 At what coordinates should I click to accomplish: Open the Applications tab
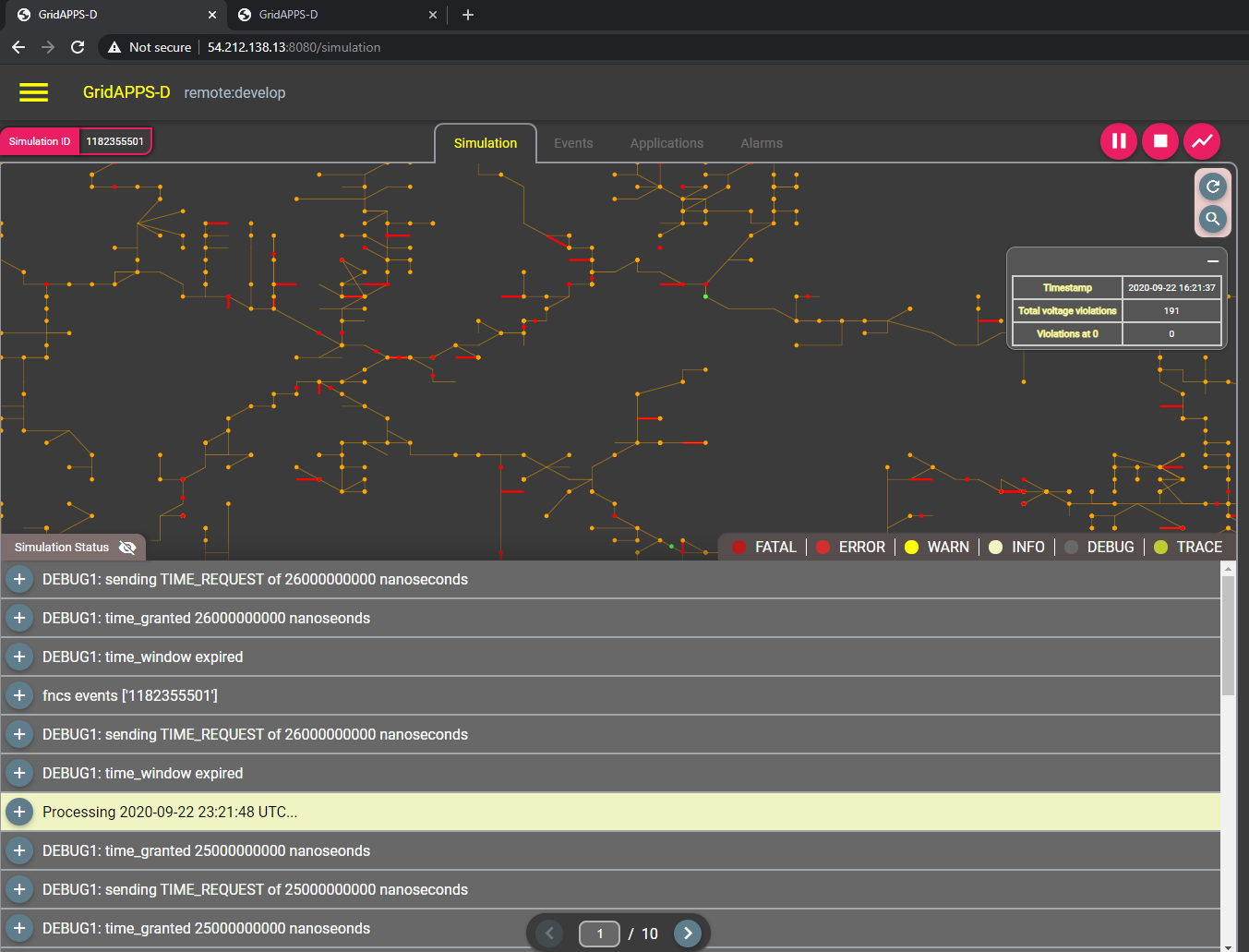[x=667, y=143]
